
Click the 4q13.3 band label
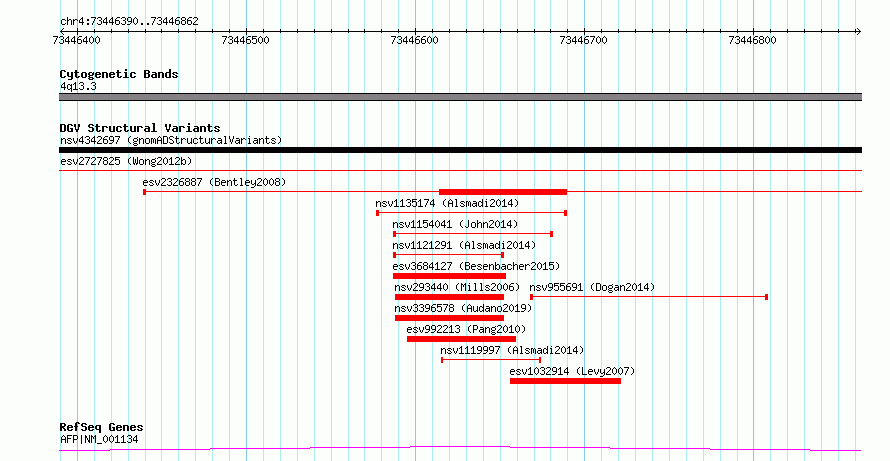pos(78,86)
